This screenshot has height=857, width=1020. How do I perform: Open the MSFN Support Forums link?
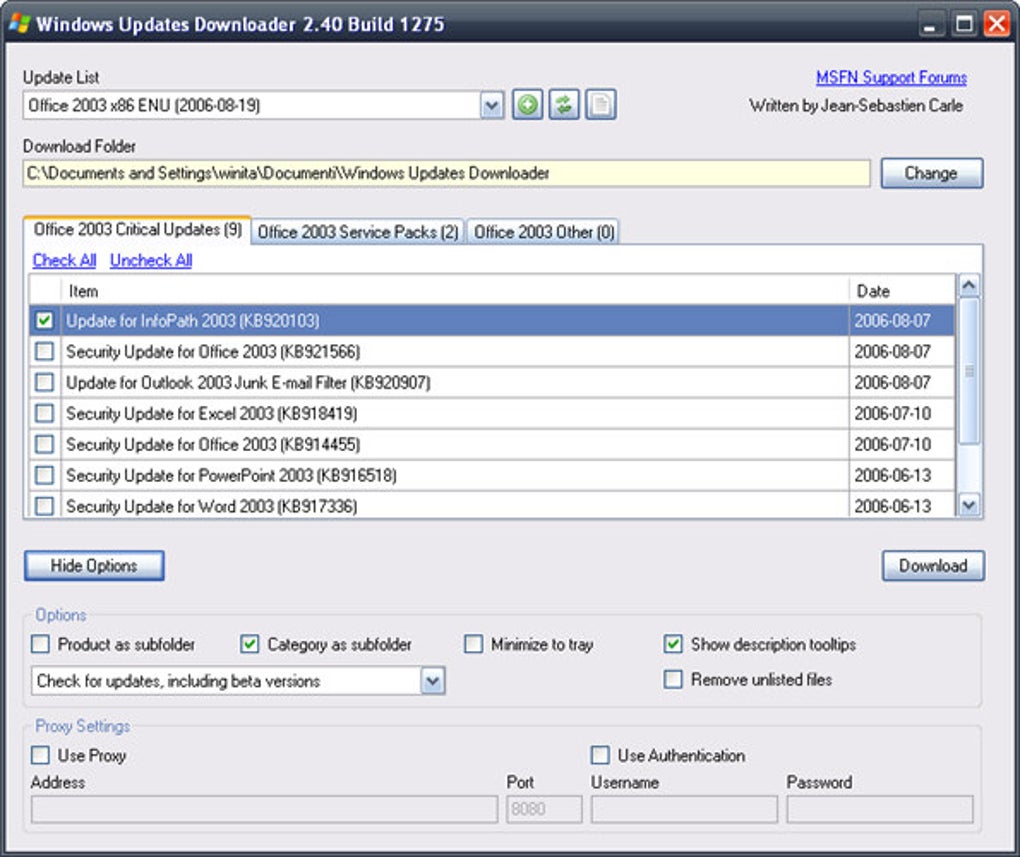tap(891, 77)
